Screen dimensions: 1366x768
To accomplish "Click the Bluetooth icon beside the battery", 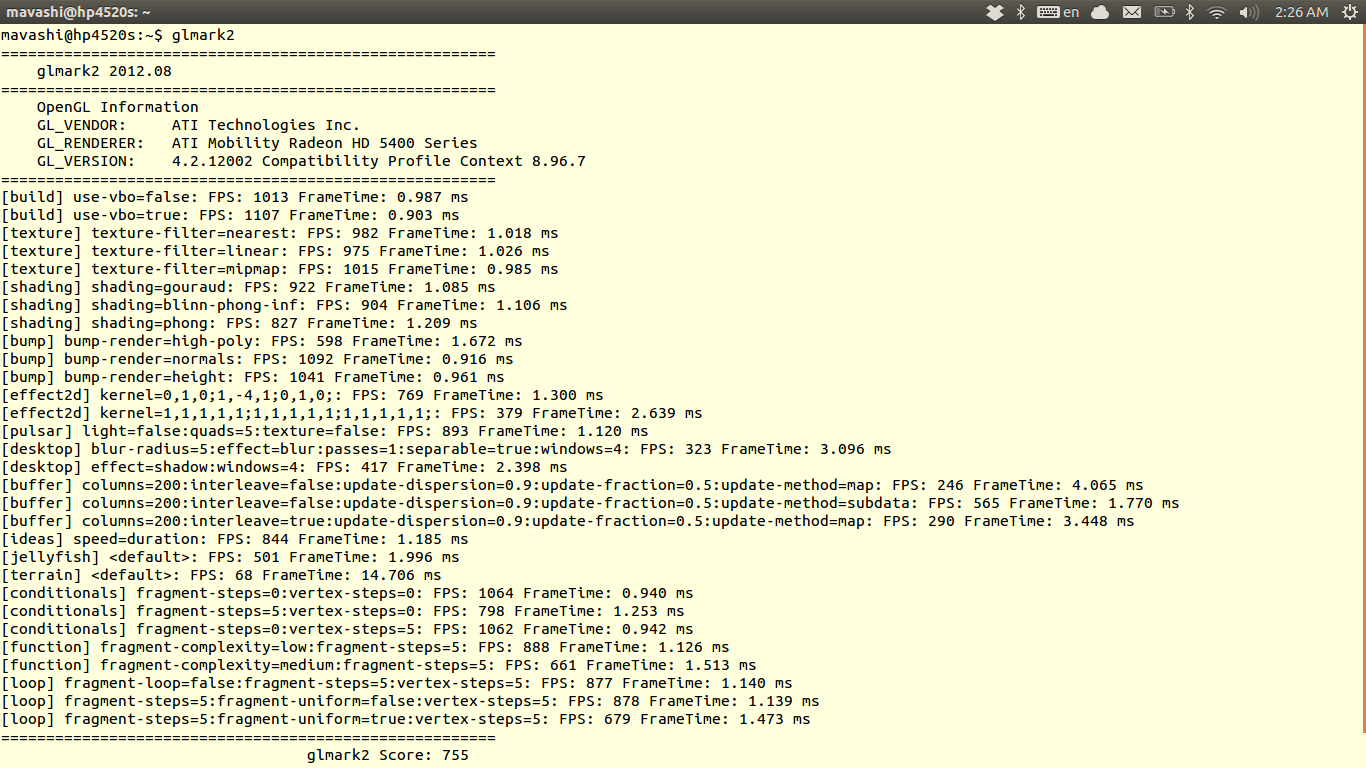I will pos(1190,12).
